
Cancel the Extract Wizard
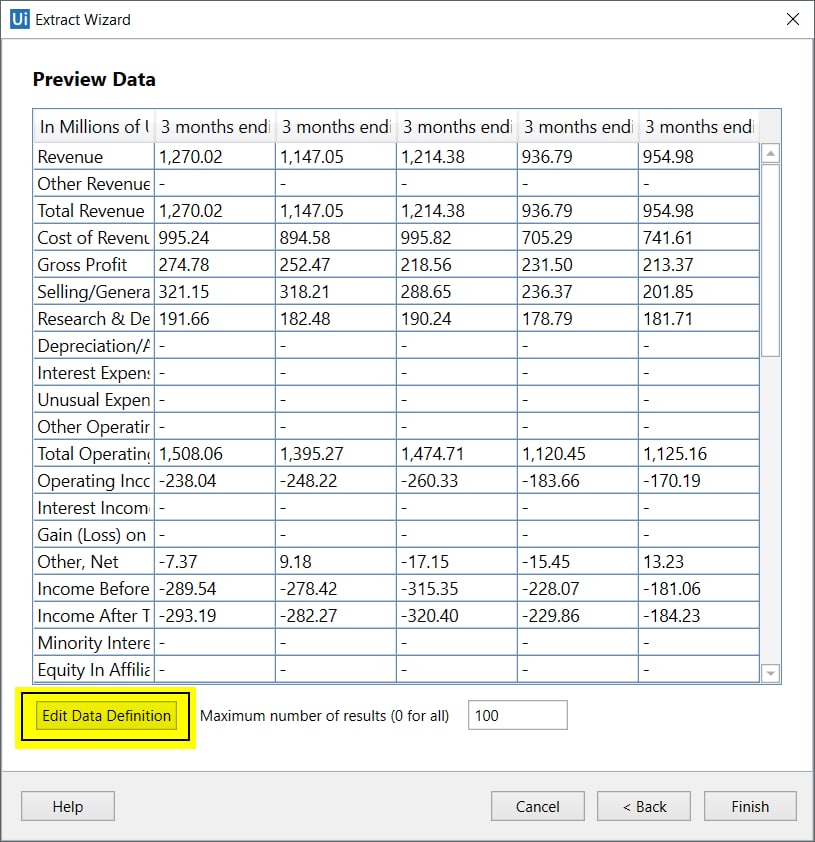[537, 806]
